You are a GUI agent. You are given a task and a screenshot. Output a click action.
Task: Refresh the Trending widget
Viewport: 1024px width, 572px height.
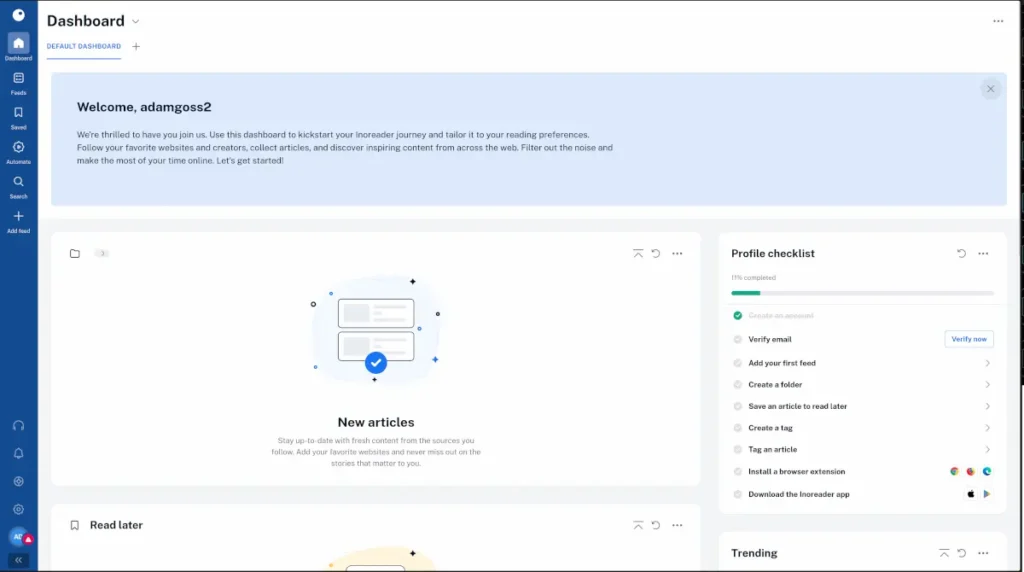(x=961, y=553)
